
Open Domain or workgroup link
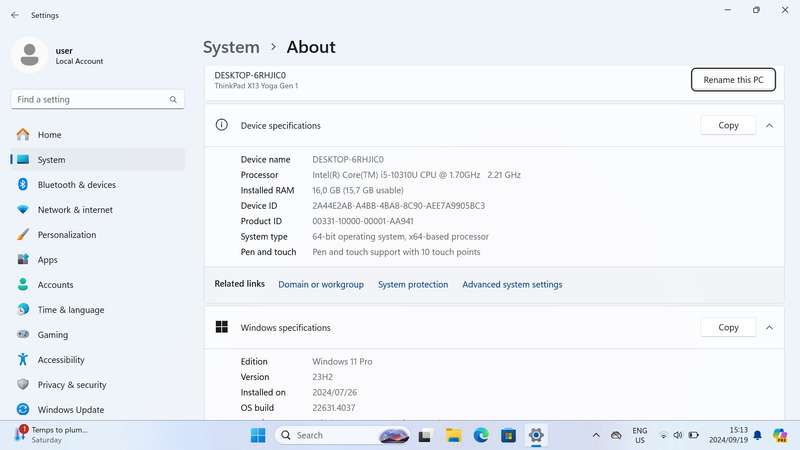321,285
